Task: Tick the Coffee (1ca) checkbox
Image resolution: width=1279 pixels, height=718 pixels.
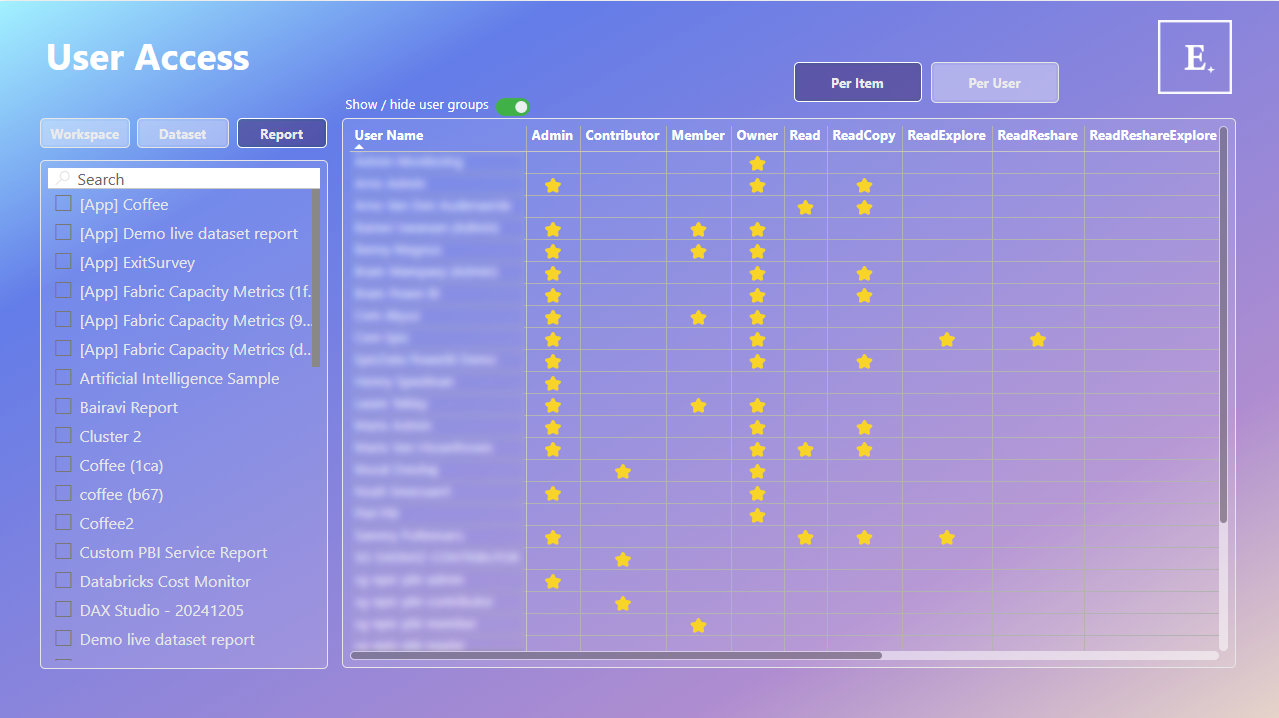Action: [x=63, y=465]
